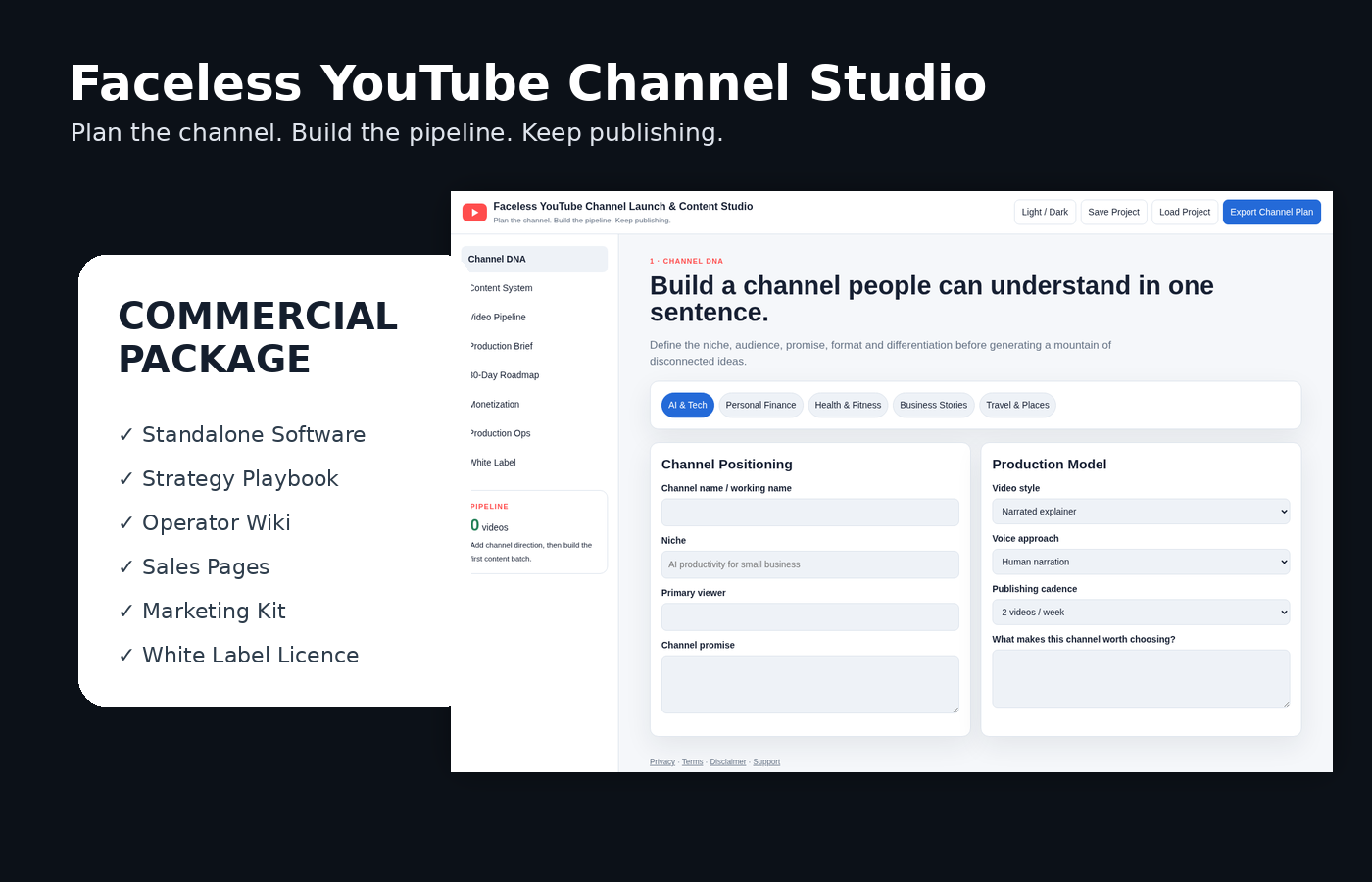Click the 'COMMERCIAL PACKAGE' heading
The width and height of the screenshot is (1372, 882).
[258, 337]
